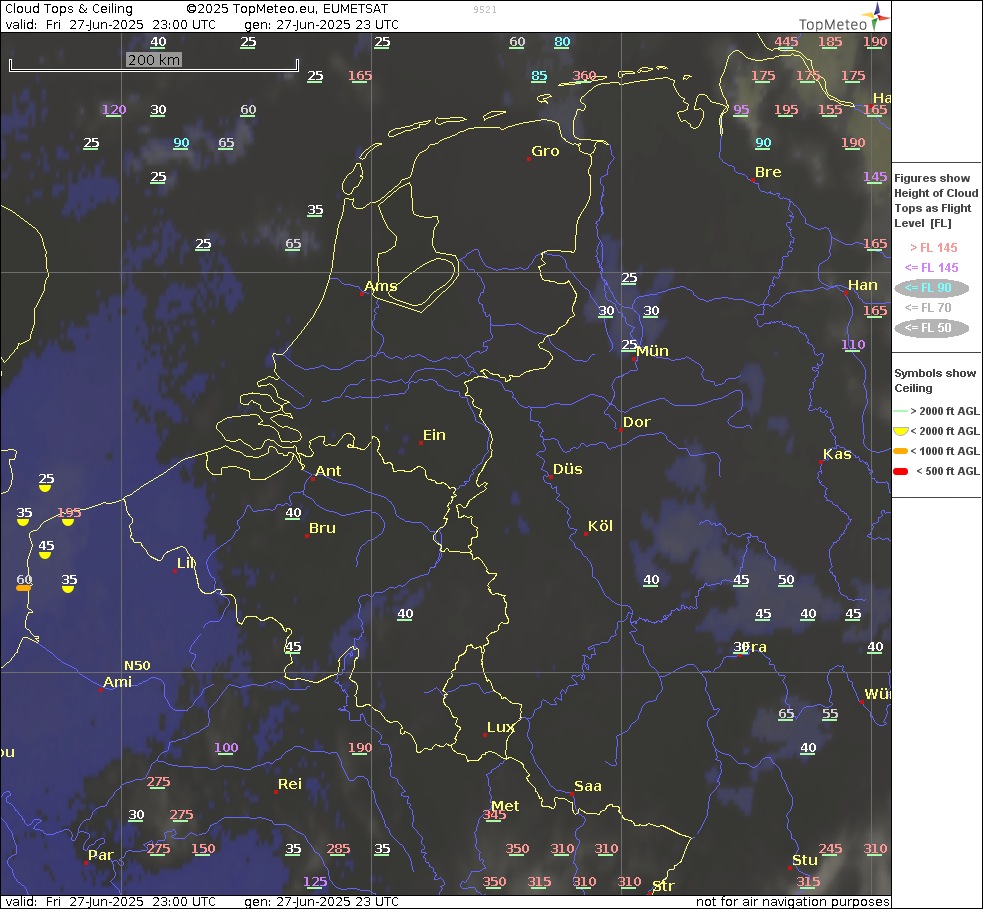Click the cloud top figure '110'
983x909 pixels.
(x=853, y=344)
